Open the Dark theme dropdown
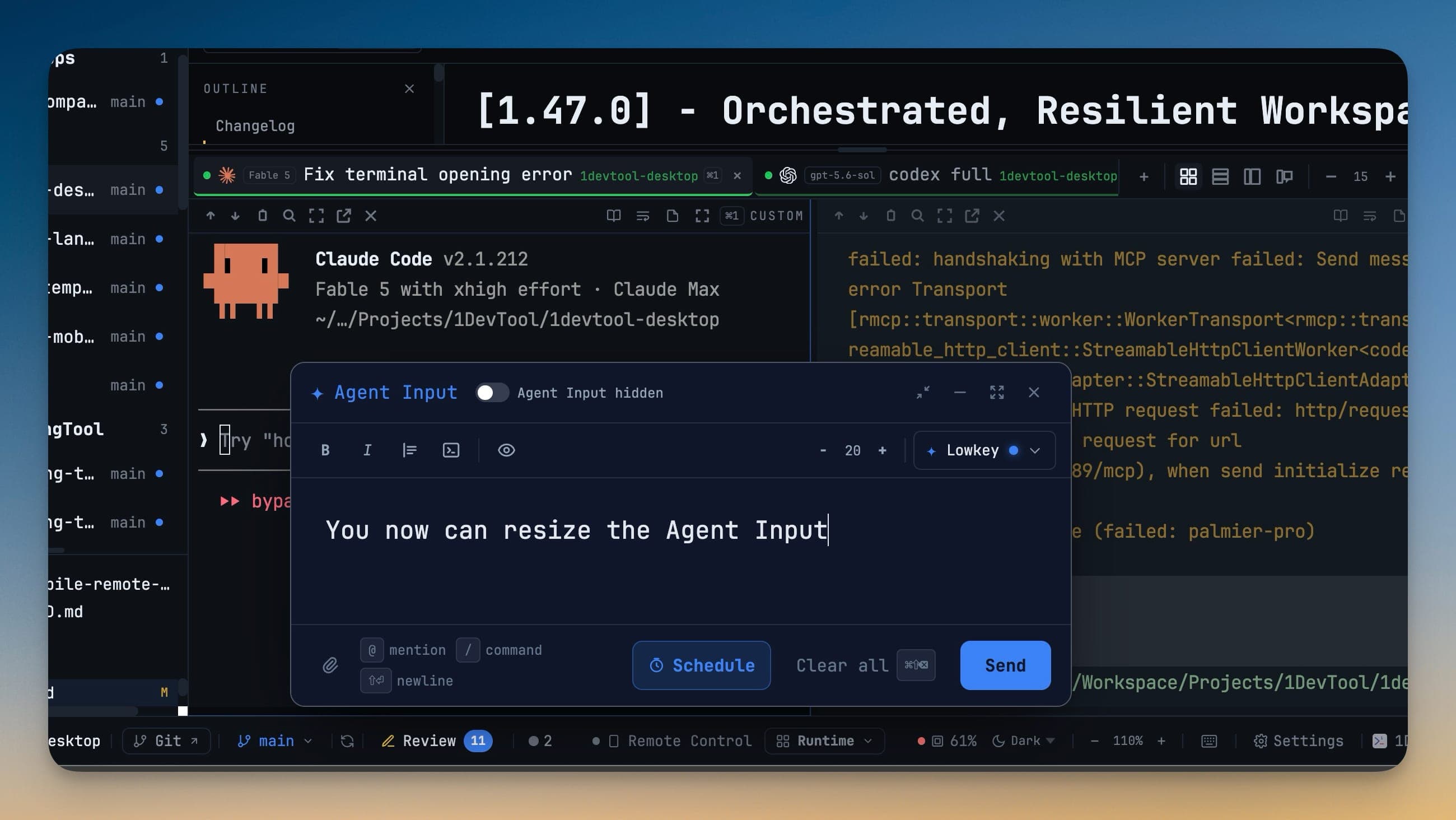Screen dimensions: 1456x820 (x=1024, y=741)
